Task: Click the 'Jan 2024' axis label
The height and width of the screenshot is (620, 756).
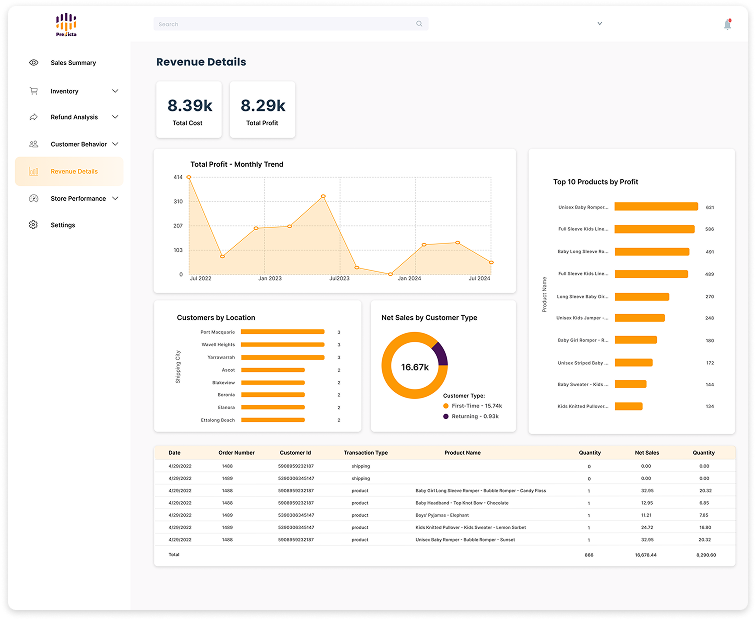Action: click(x=409, y=278)
